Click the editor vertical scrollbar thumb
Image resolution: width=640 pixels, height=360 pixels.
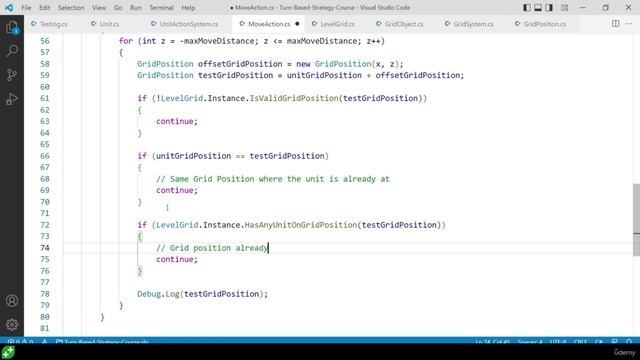[636, 220]
